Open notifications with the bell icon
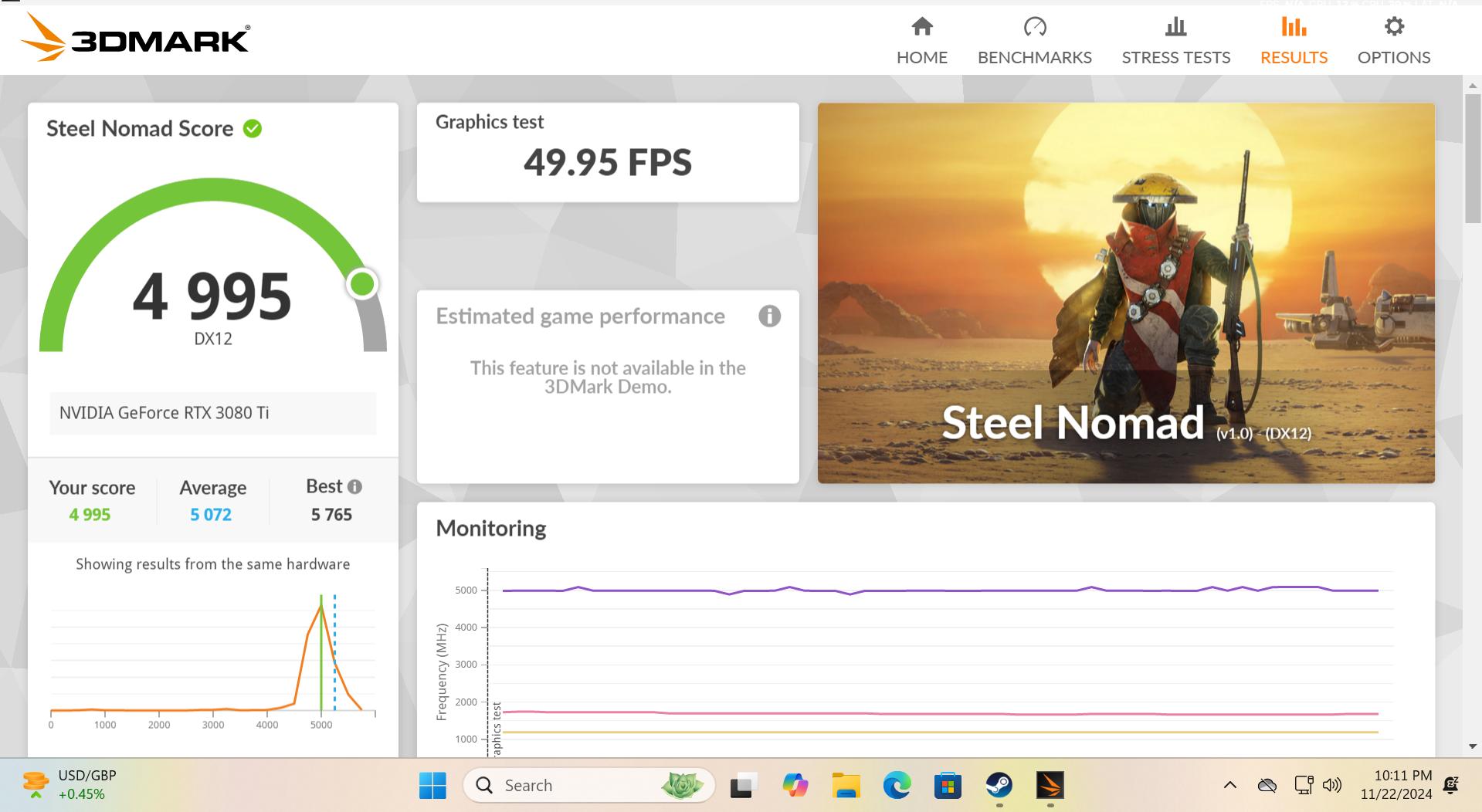The height and width of the screenshot is (812, 1482). click(x=1451, y=786)
